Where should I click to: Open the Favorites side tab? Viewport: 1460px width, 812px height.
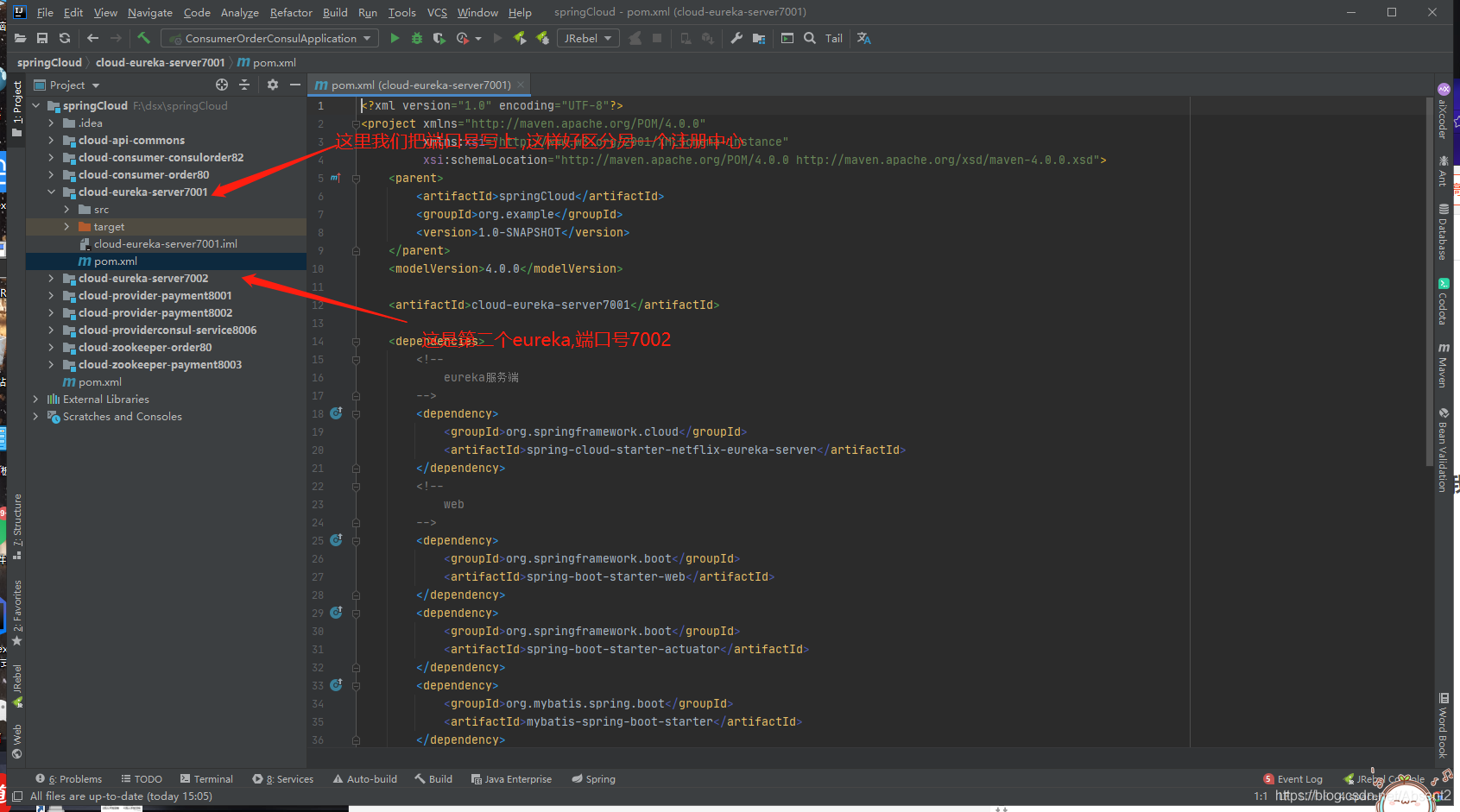[x=16, y=613]
